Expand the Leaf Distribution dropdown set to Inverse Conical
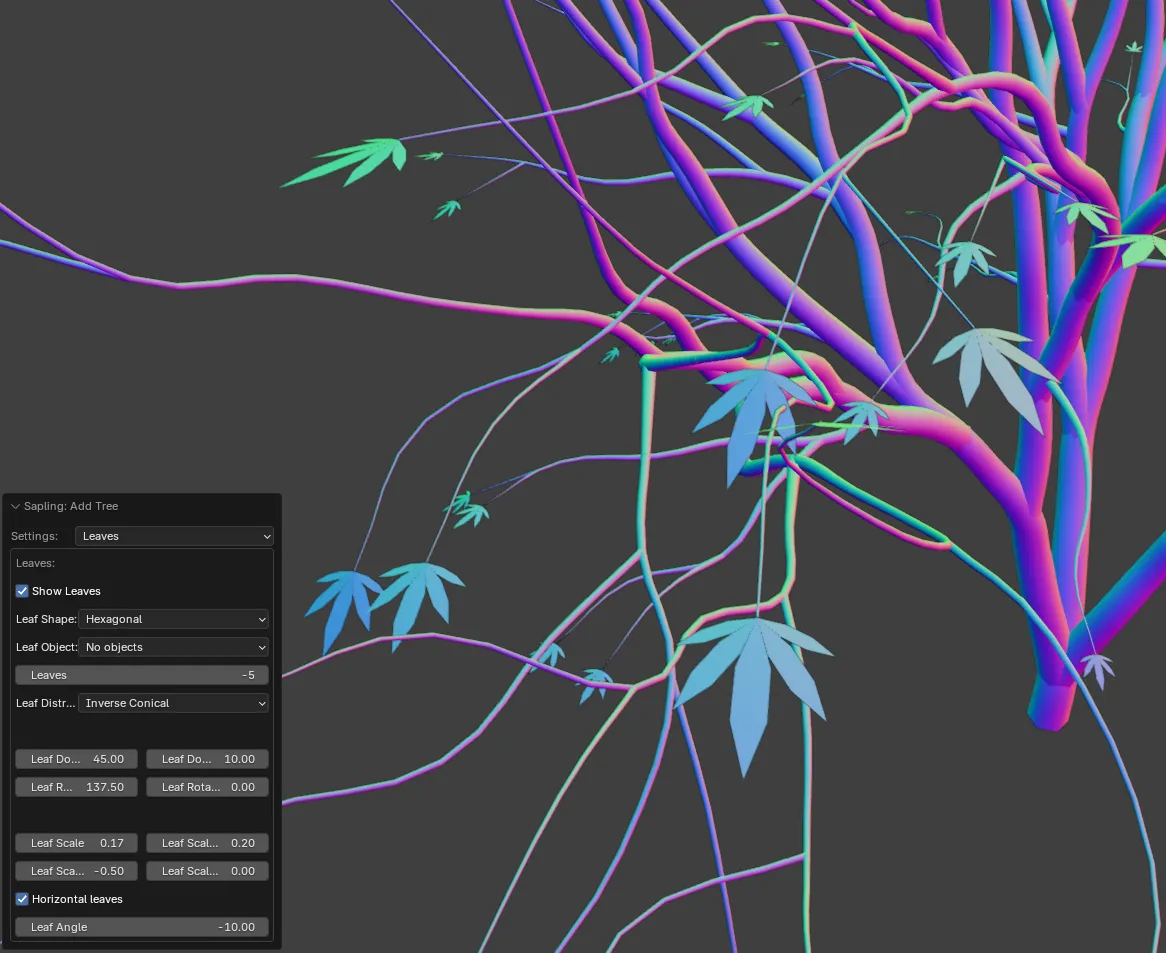The width and height of the screenshot is (1166, 953). point(174,703)
